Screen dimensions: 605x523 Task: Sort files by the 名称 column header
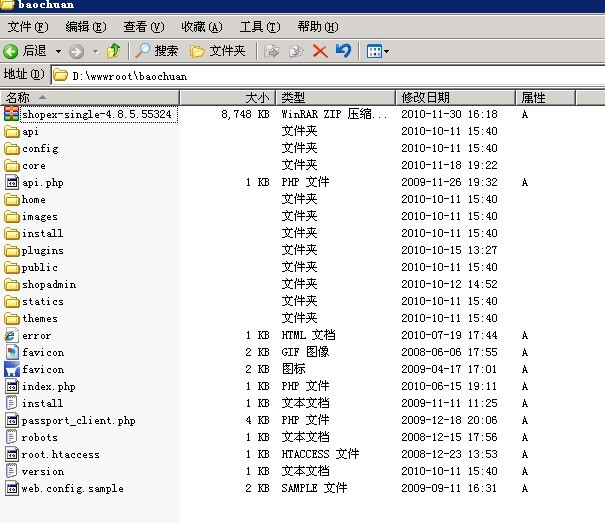pos(90,97)
